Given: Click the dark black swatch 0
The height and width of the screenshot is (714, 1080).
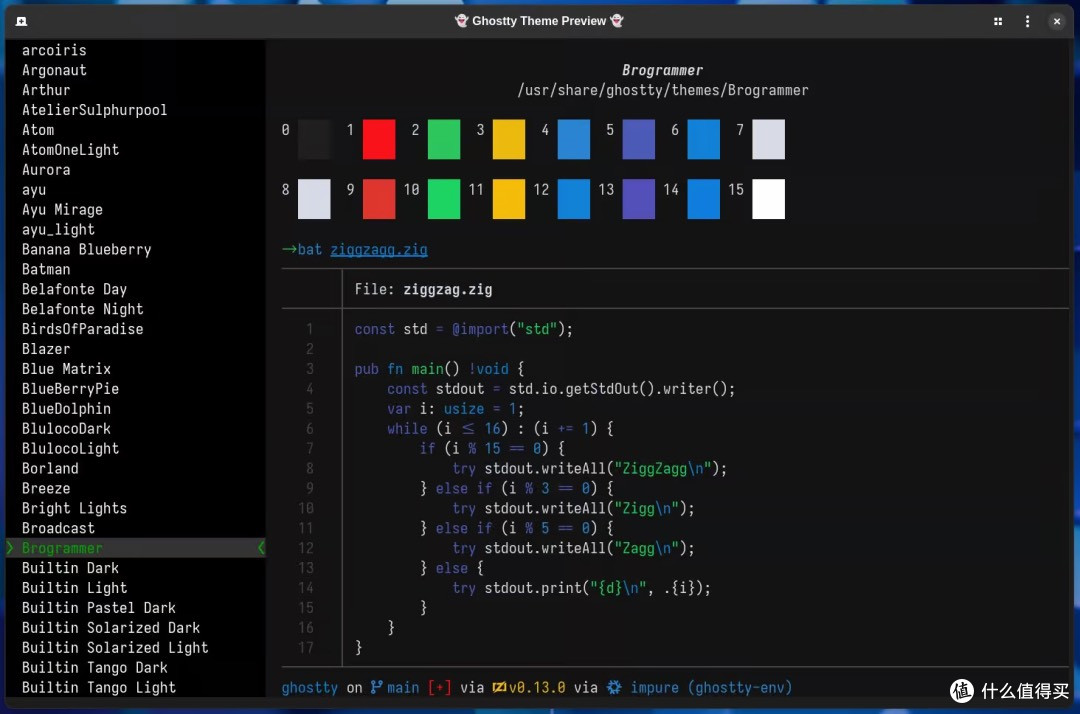Looking at the screenshot, I should [314, 139].
